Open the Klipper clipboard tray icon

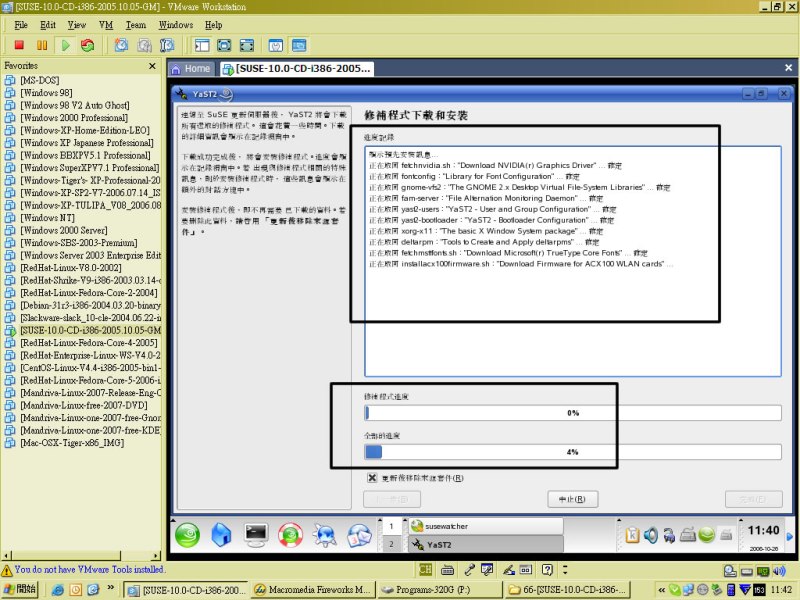tap(632, 535)
